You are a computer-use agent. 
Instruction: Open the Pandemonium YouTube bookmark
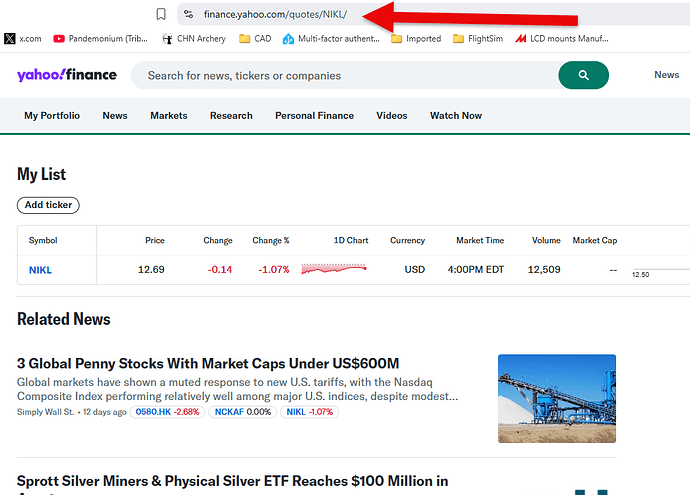point(100,39)
